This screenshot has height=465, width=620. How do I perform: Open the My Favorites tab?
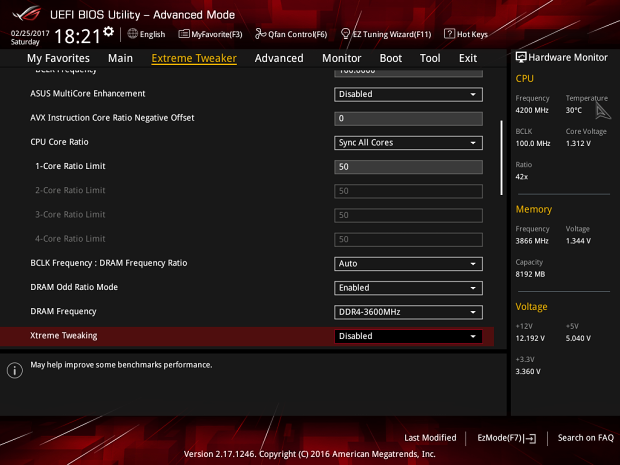(58, 58)
